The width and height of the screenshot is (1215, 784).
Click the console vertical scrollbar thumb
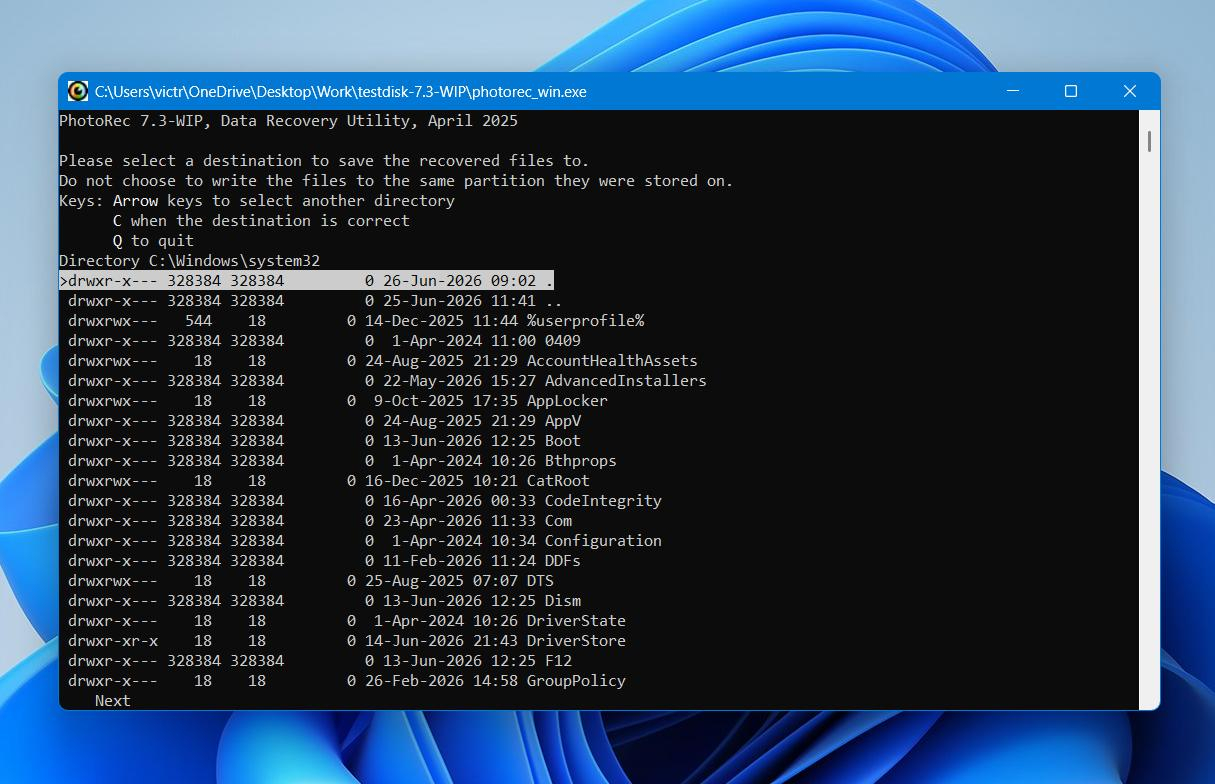(x=1149, y=141)
